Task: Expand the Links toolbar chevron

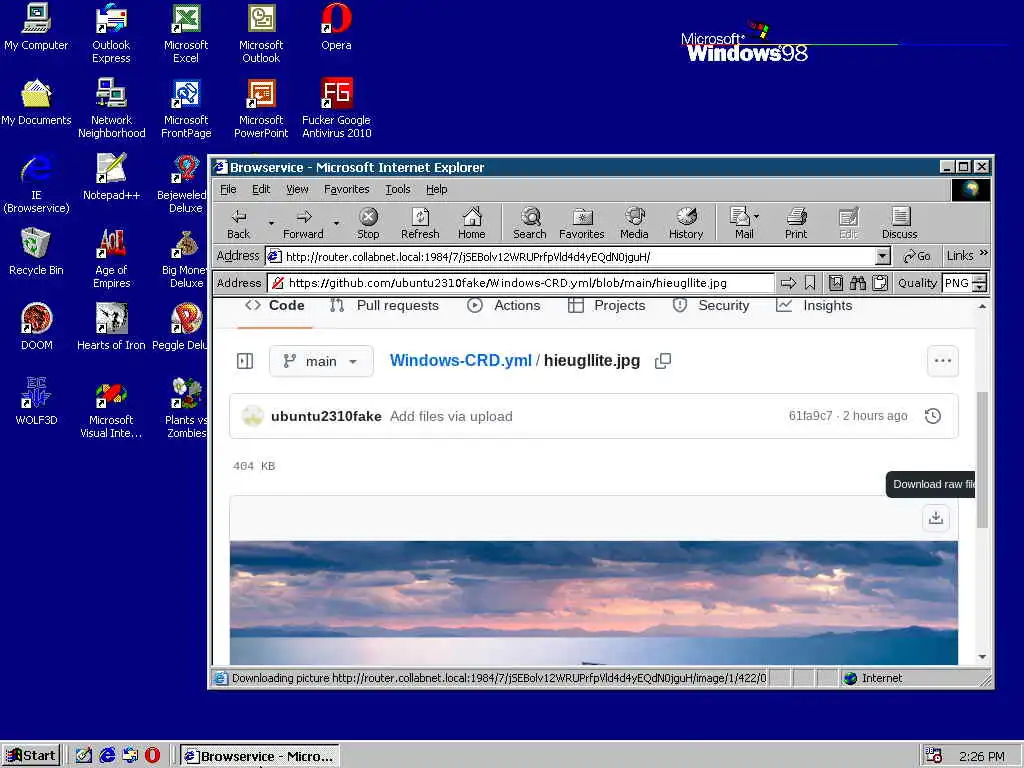Action: [x=984, y=253]
